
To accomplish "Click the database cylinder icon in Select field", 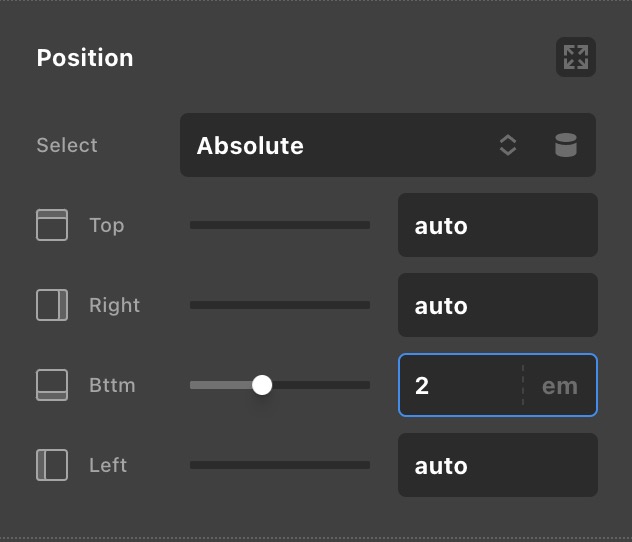I will pos(565,145).
